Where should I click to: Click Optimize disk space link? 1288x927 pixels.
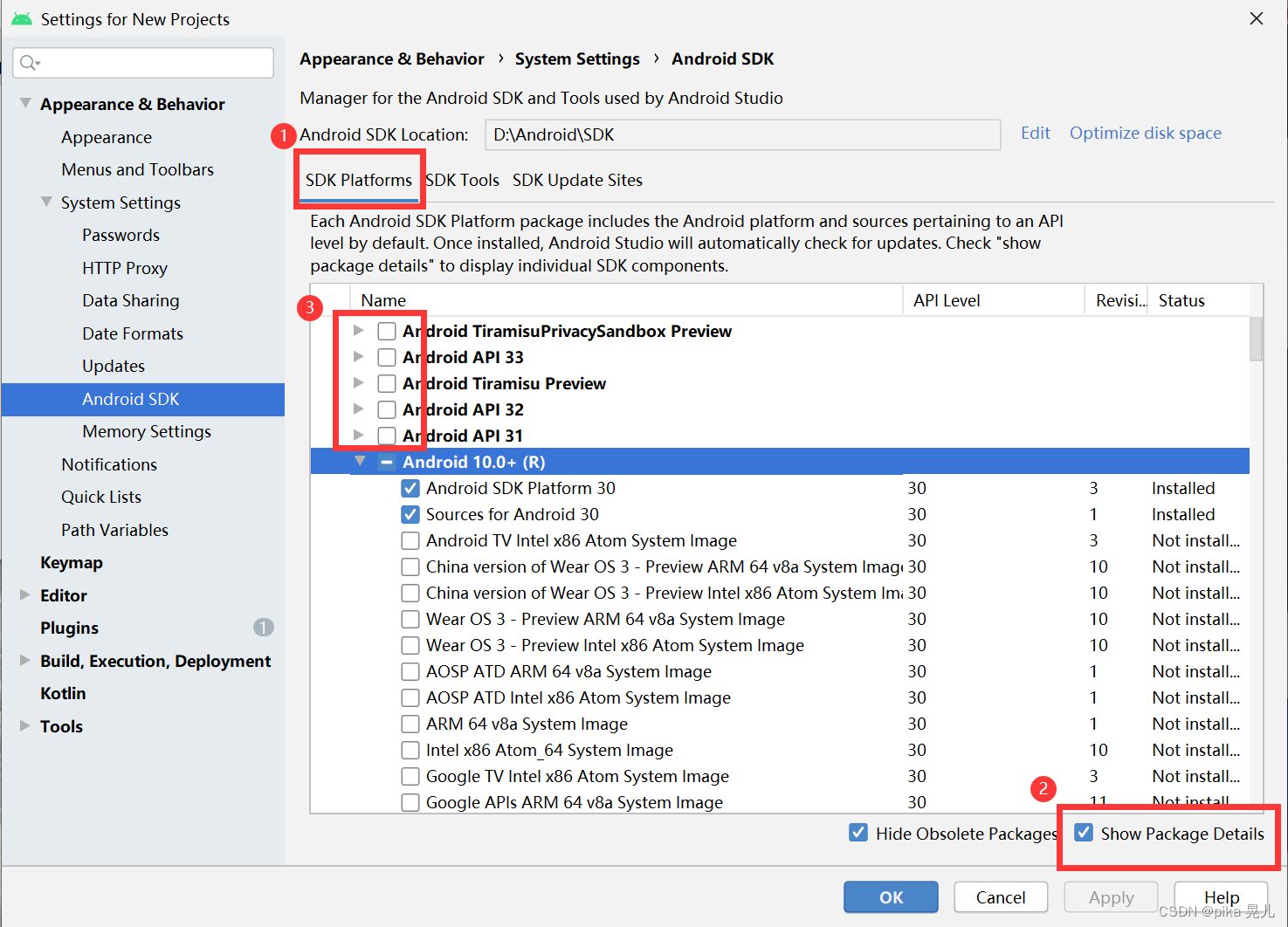(x=1146, y=133)
